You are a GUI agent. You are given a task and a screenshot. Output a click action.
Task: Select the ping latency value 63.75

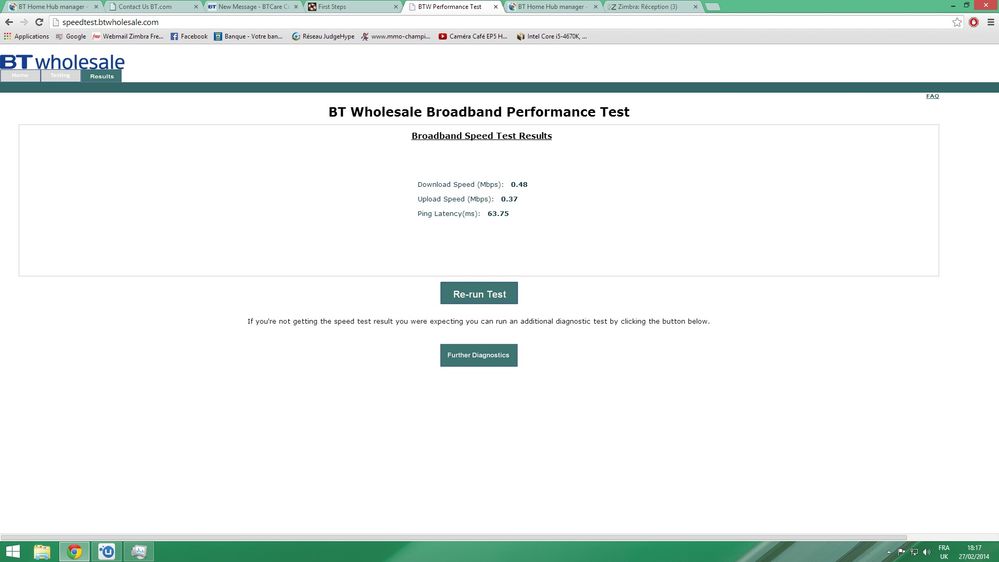pyautogui.click(x=498, y=213)
